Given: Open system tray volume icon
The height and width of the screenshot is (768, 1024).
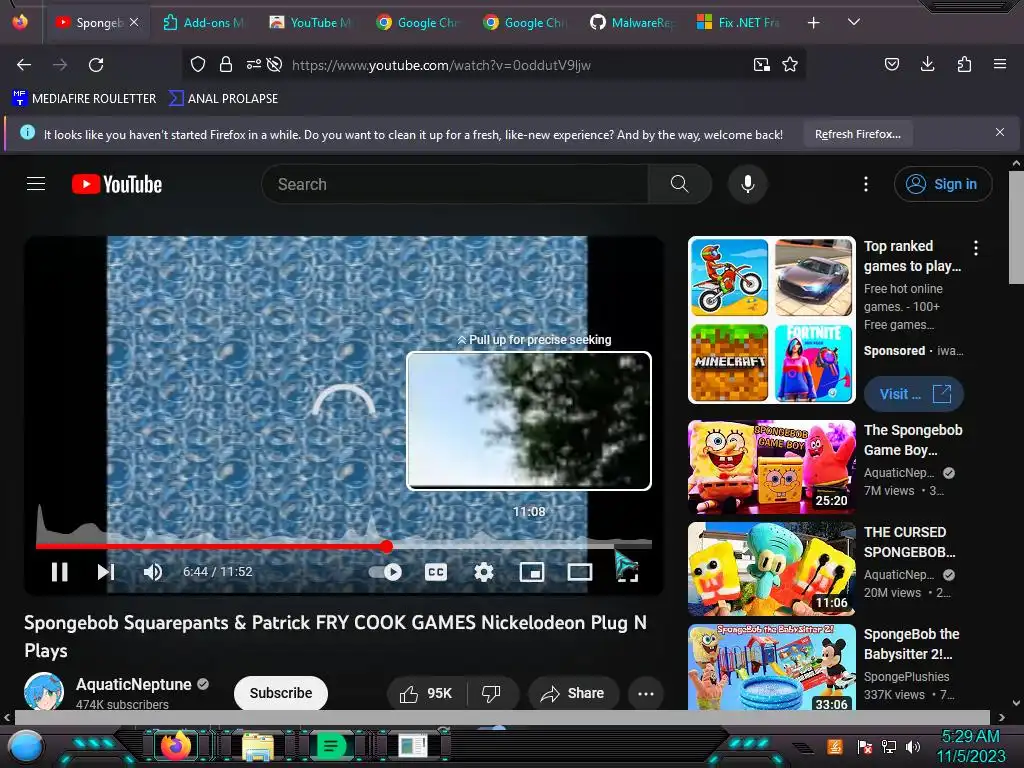Looking at the screenshot, I should [913, 747].
